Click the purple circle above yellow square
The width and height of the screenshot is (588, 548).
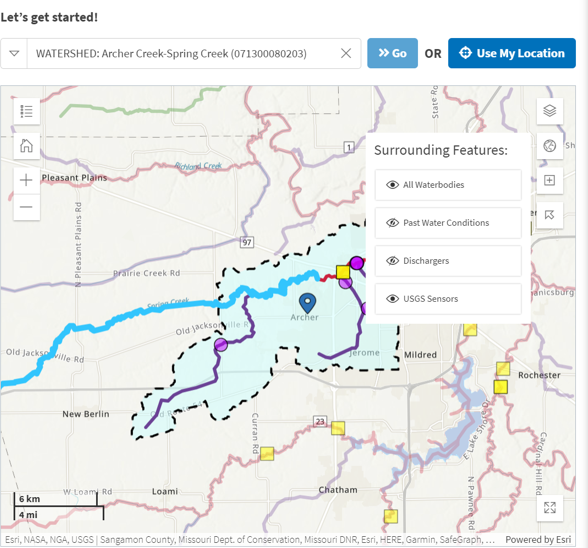[357, 263]
